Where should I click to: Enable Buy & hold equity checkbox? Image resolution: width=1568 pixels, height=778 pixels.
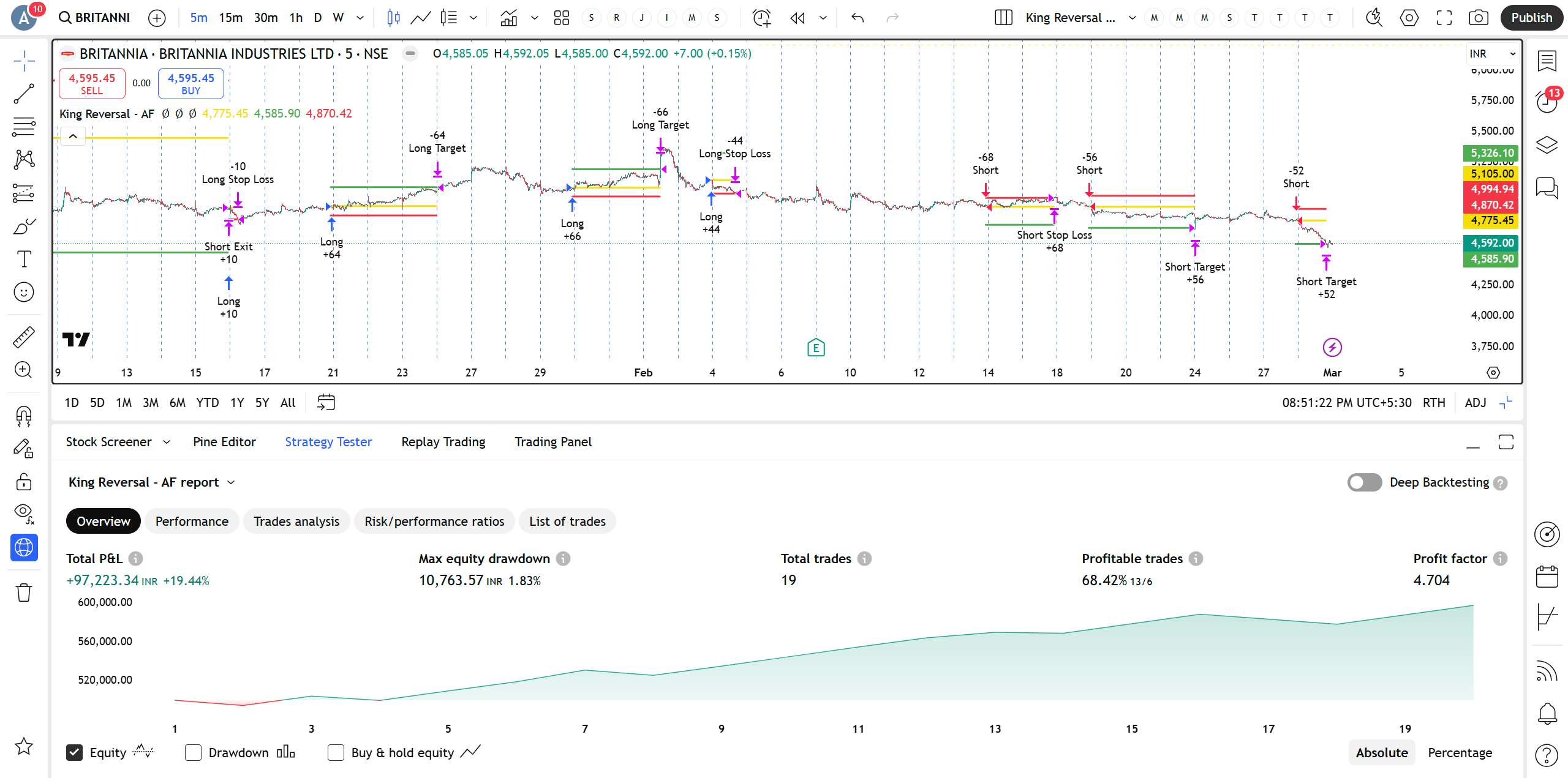coord(336,752)
